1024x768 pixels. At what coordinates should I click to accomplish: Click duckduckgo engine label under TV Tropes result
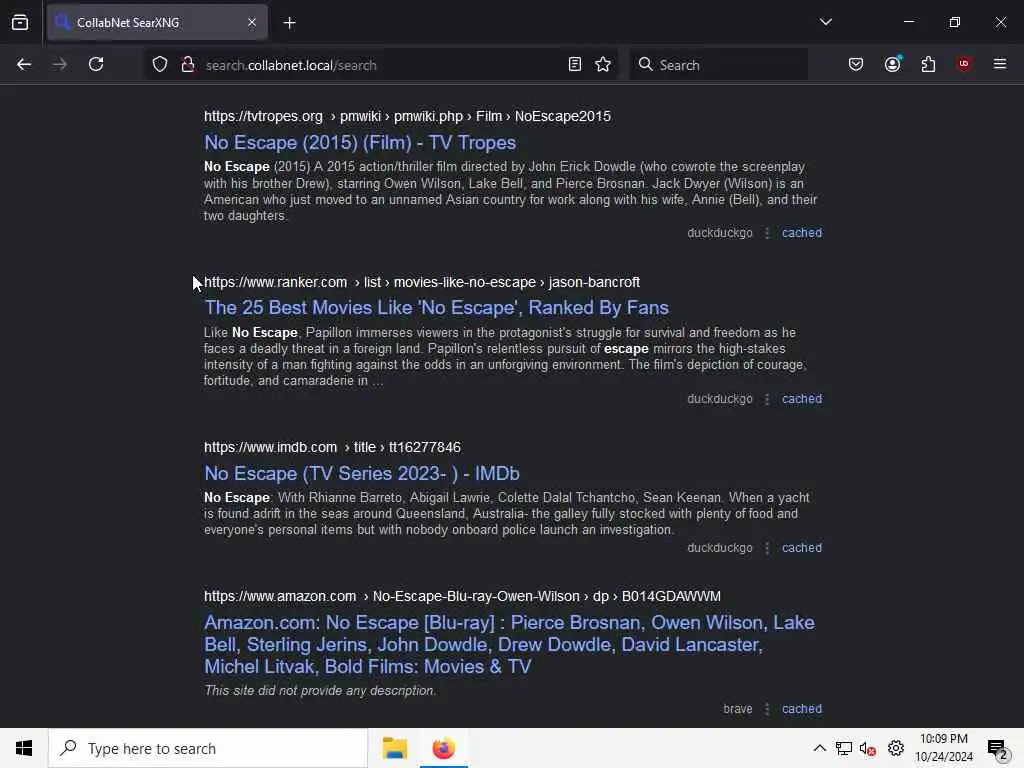point(720,232)
